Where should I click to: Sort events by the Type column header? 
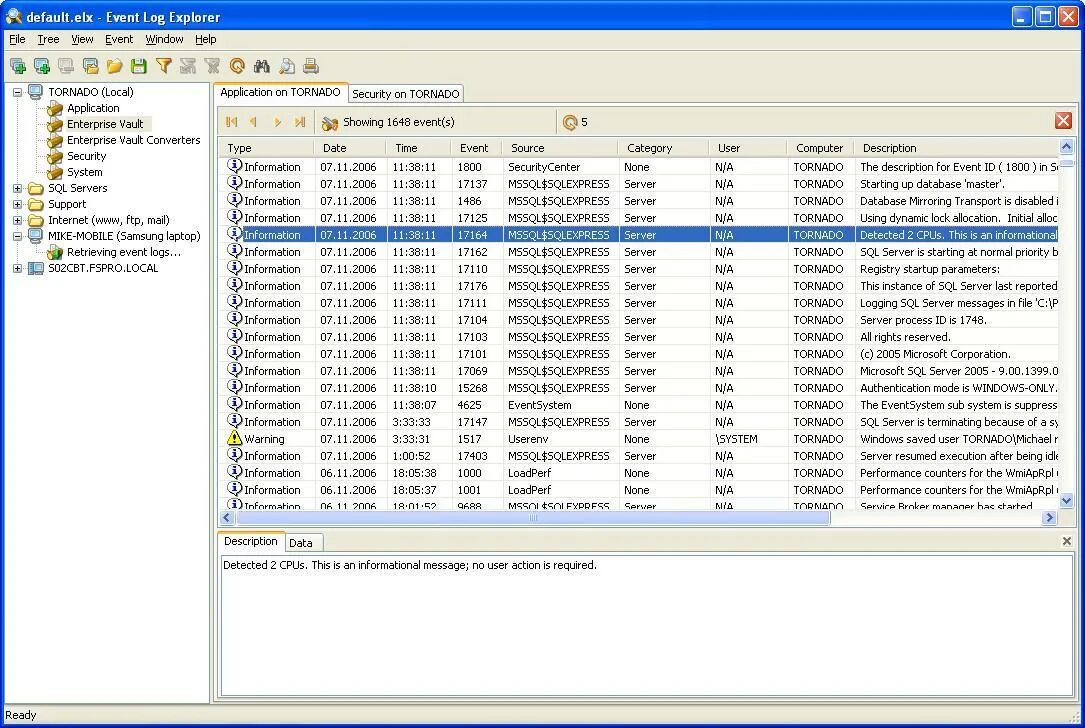(x=266, y=148)
